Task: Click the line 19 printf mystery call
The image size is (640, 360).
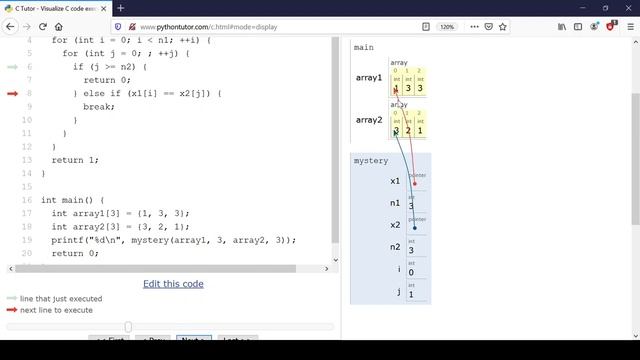Action: [x=173, y=240]
